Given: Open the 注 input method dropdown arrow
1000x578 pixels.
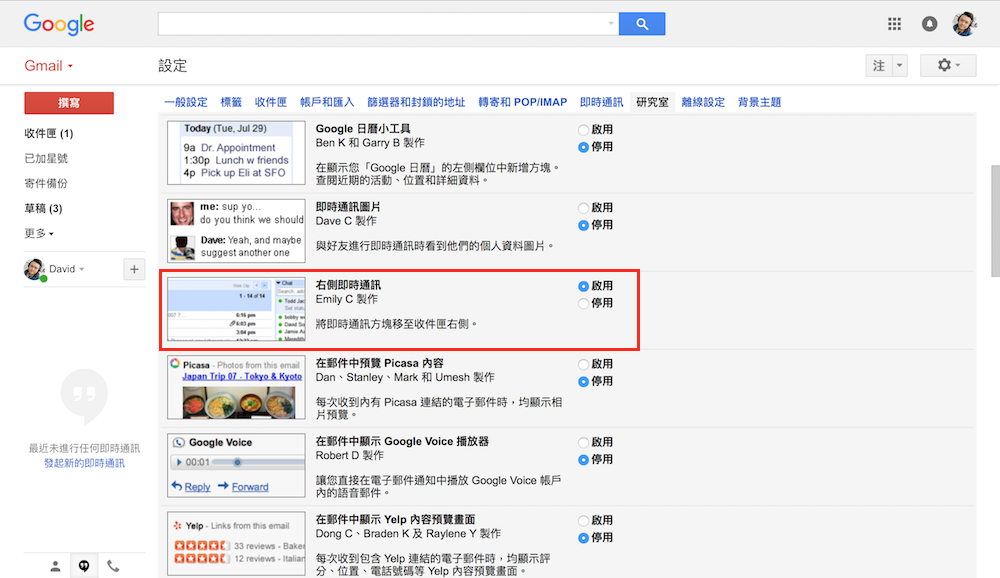Looking at the screenshot, I should (x=900, y=65).
